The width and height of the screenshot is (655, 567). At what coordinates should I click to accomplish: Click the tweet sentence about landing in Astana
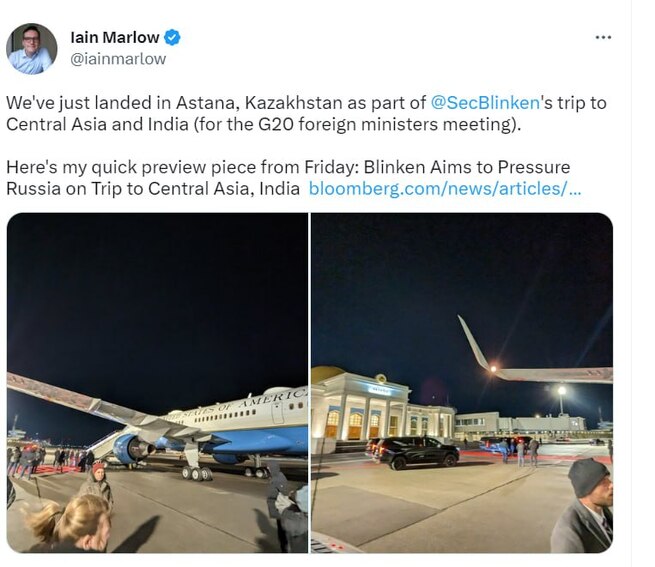[x=306, y=114]
